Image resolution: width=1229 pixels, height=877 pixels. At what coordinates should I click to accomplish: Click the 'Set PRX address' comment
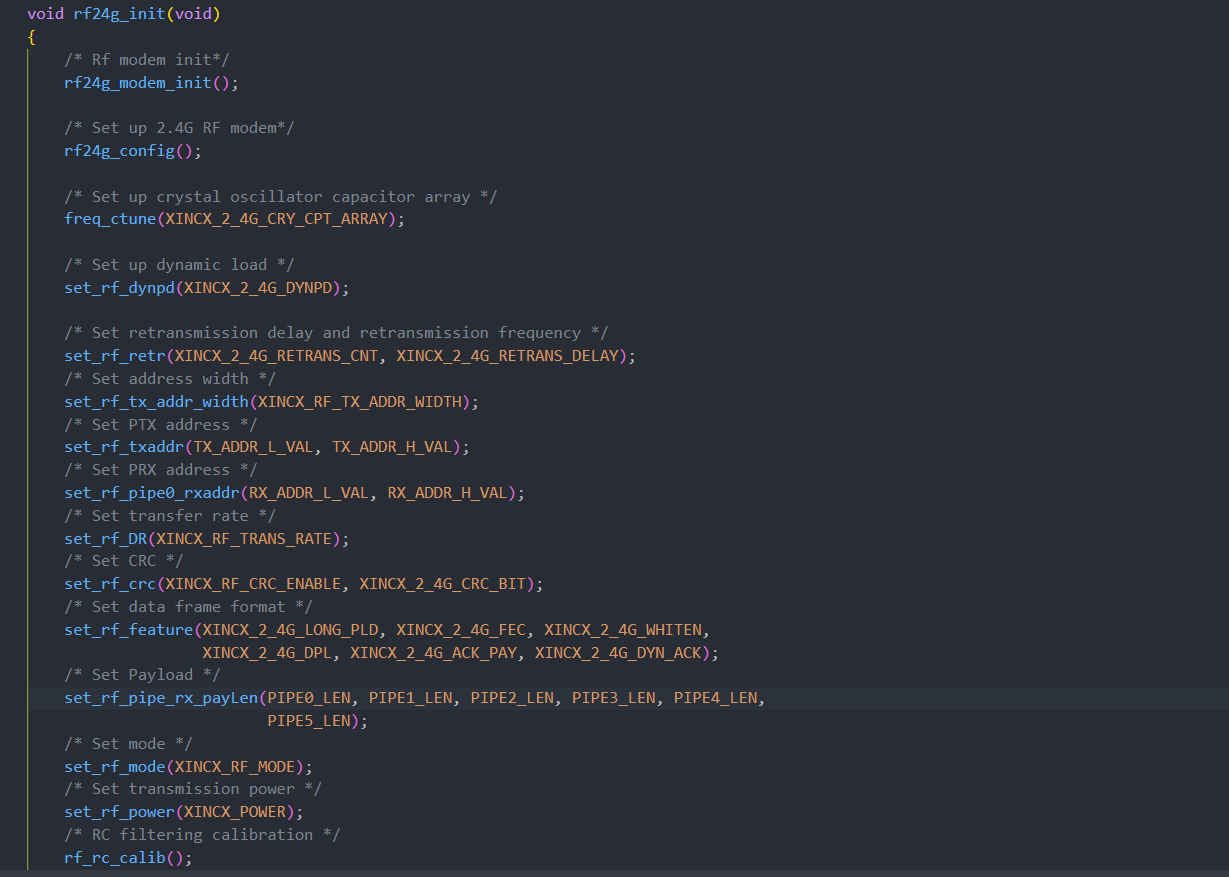161,470
